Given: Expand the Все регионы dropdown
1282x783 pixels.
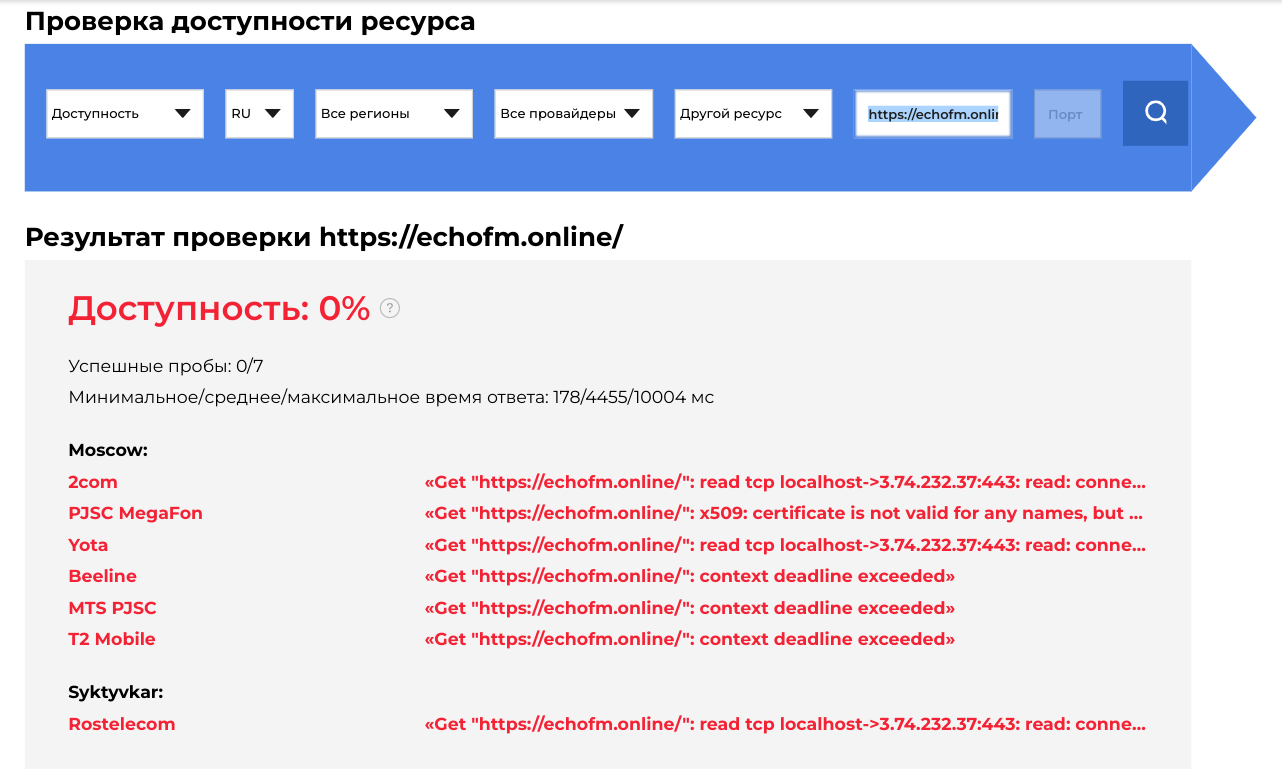Looking at the screenshot, I should point(393,114).
